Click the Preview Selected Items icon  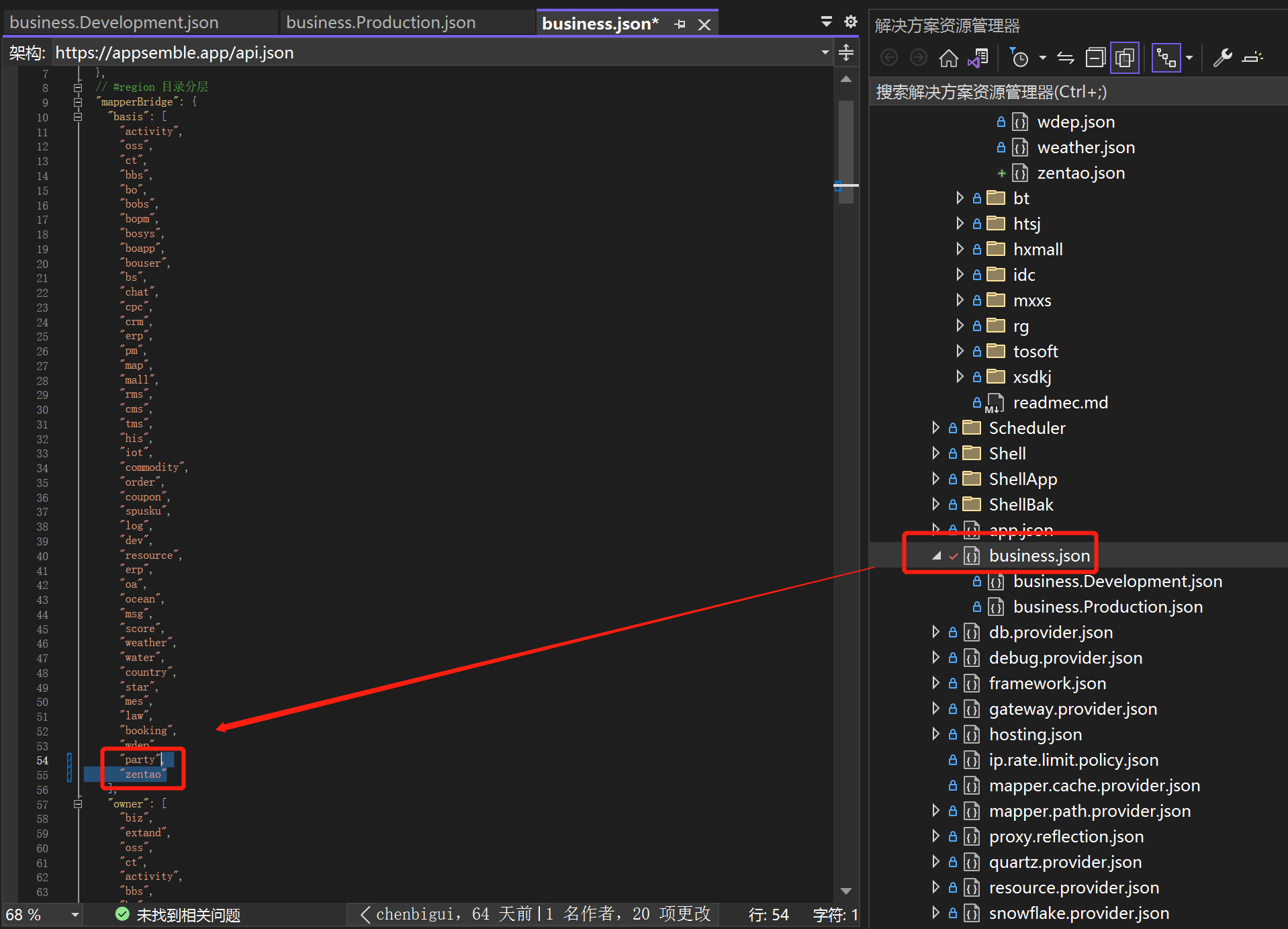pyautogui.click(x=1252, y=58)
